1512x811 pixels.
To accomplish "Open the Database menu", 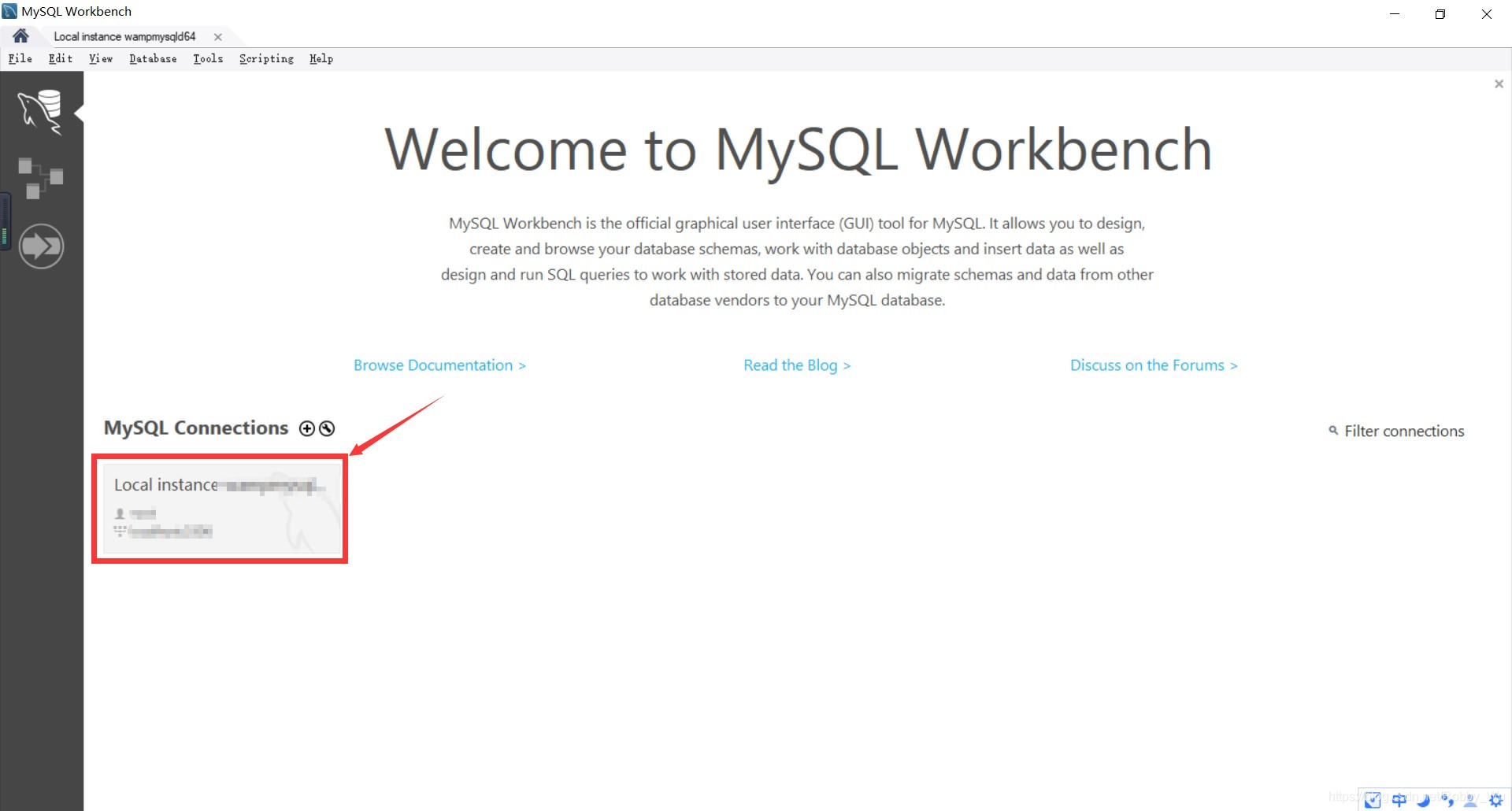I will click(x=153, y=58).
